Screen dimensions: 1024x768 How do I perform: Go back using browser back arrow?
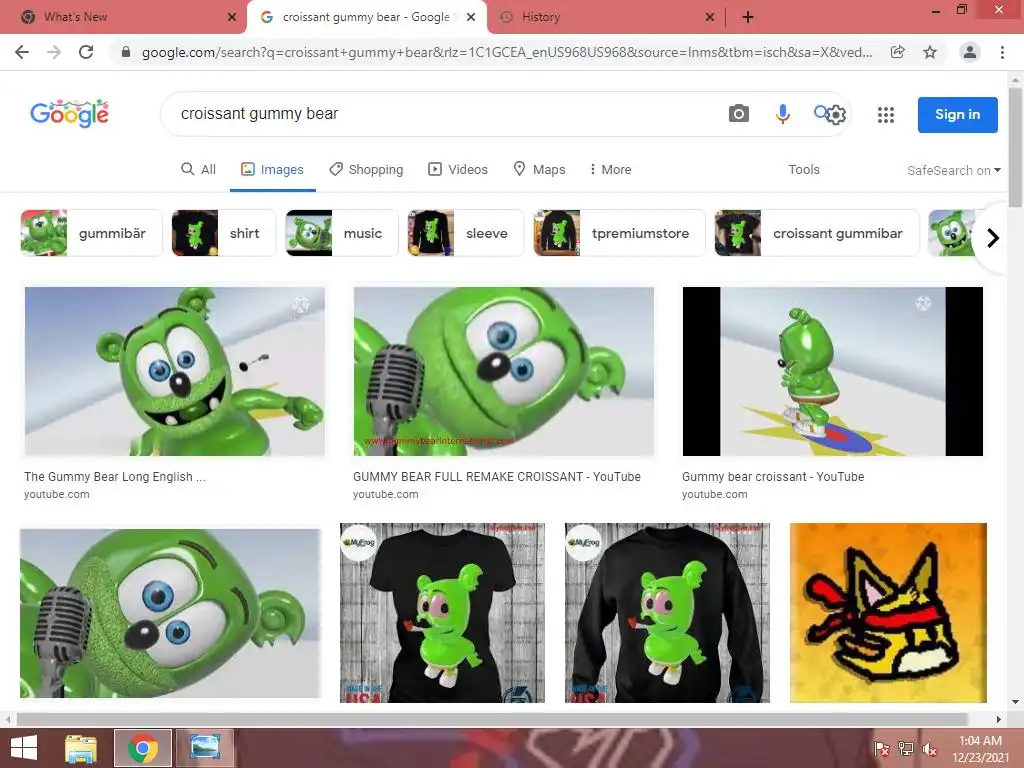click(x=22, y=52)
